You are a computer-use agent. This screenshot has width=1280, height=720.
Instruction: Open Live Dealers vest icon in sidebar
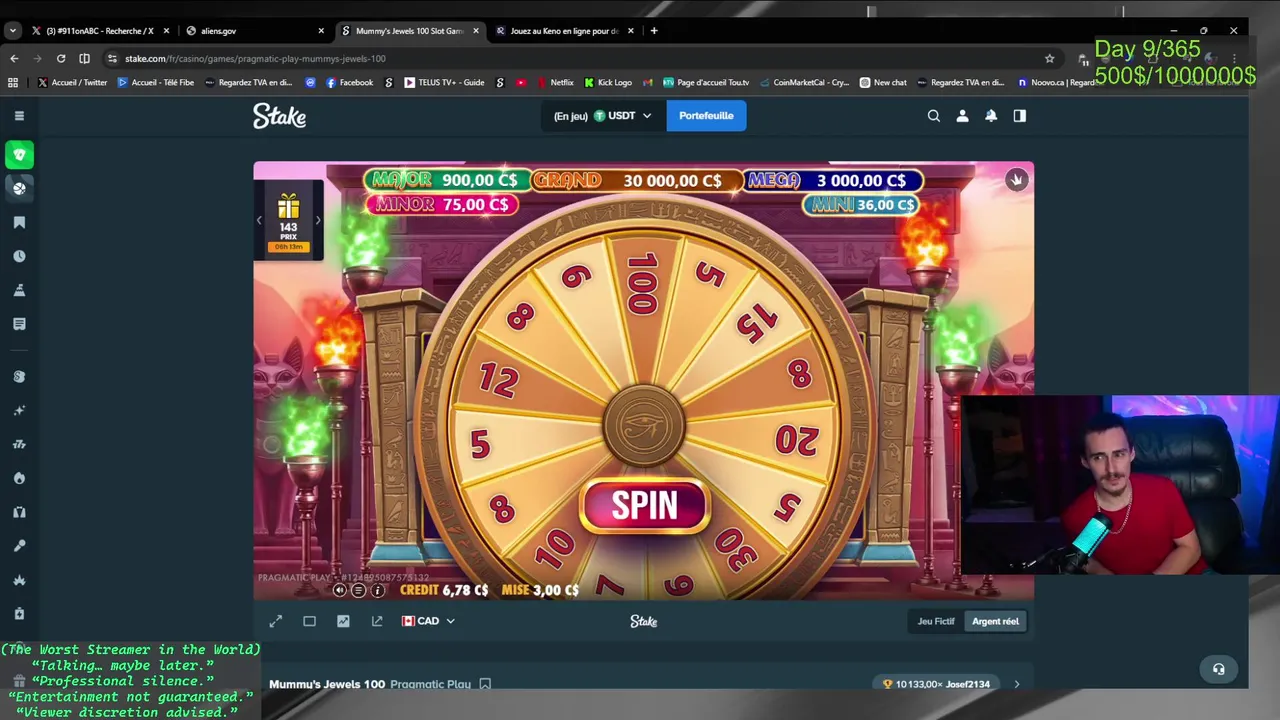[19, 512]
